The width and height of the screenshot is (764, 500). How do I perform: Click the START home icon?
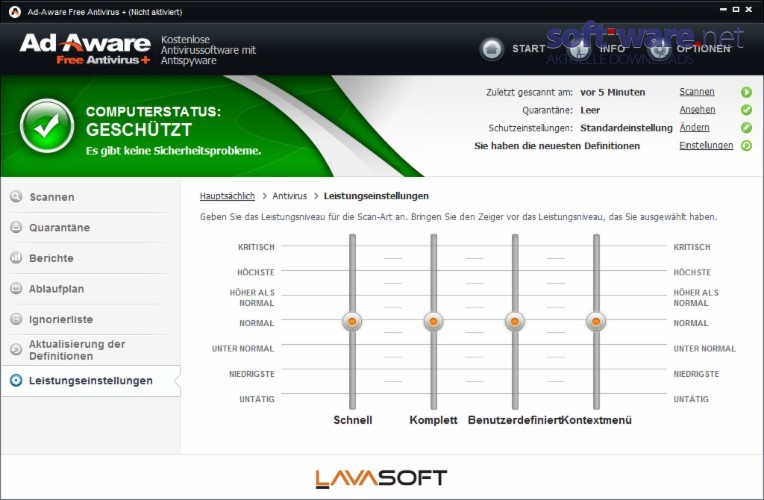[x=491, y=49]
